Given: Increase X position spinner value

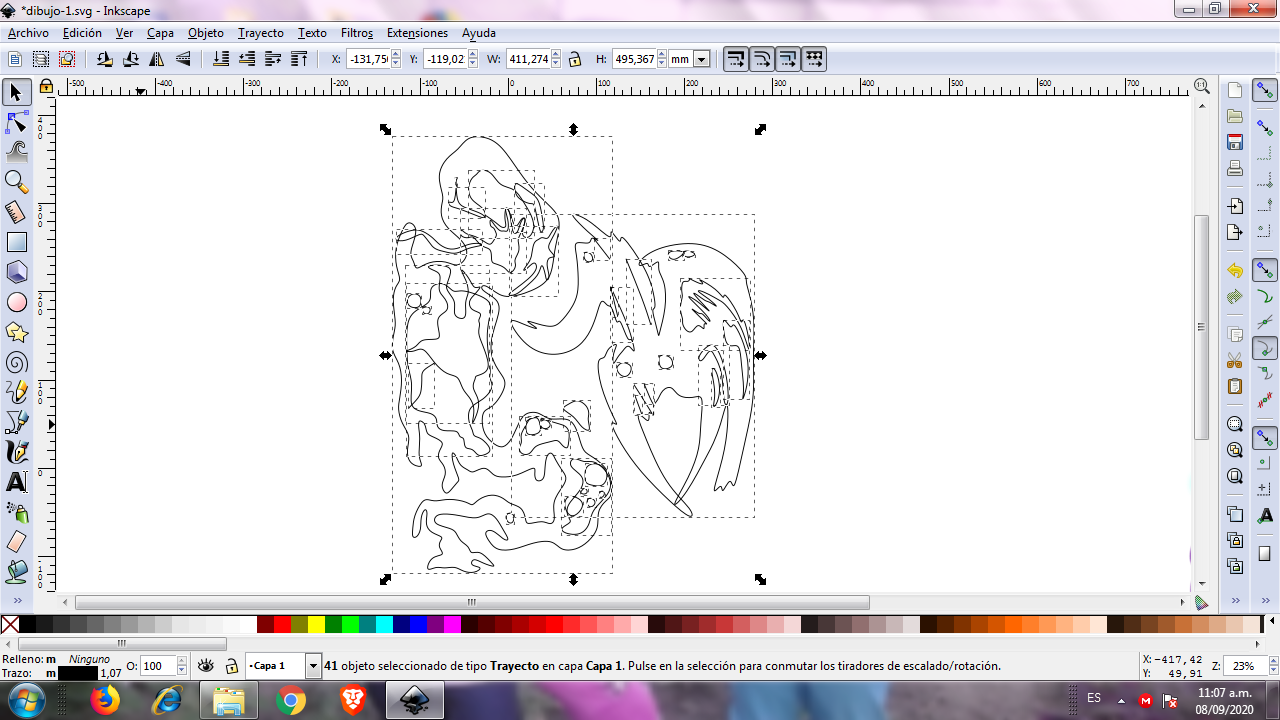Looking at the screenshot, I should coord(395,55).
